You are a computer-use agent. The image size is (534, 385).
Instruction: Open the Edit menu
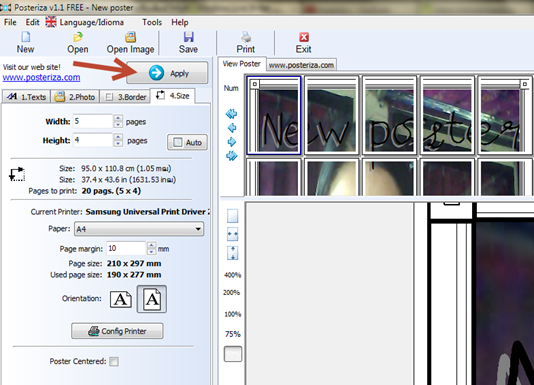[x=32, y=22]
